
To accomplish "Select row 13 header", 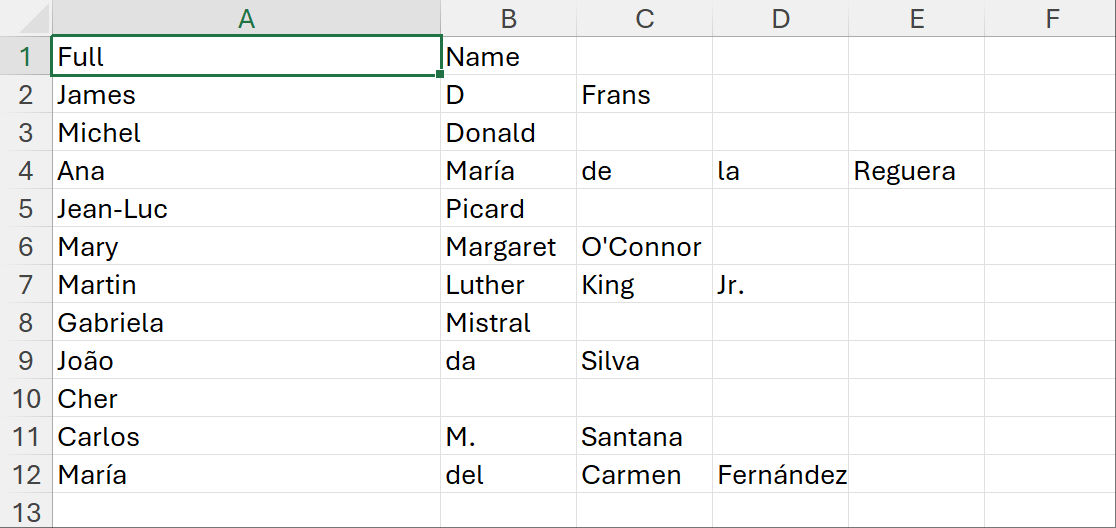I will (x=26, y=513).
